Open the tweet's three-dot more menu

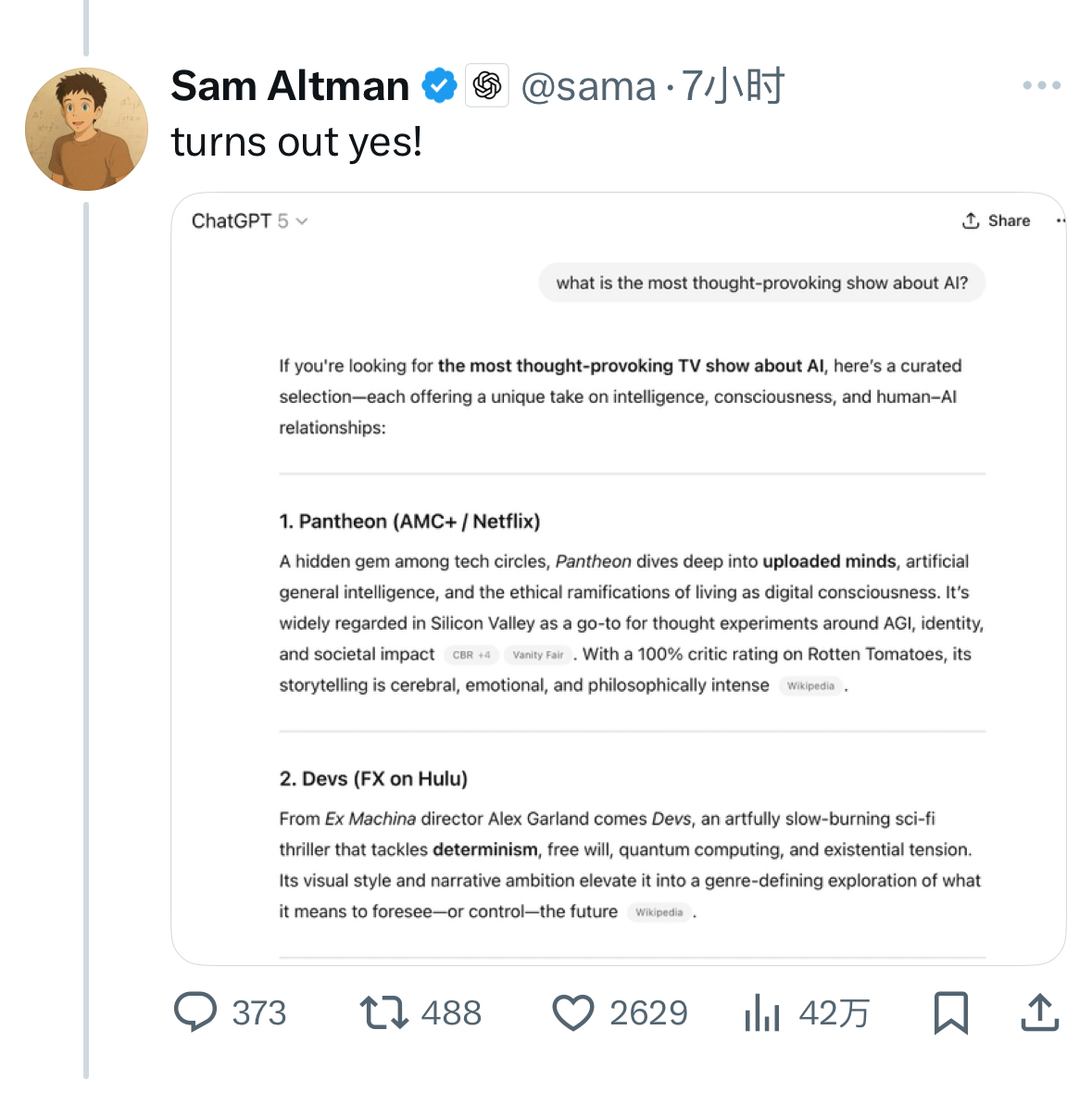pos(1041,85)
